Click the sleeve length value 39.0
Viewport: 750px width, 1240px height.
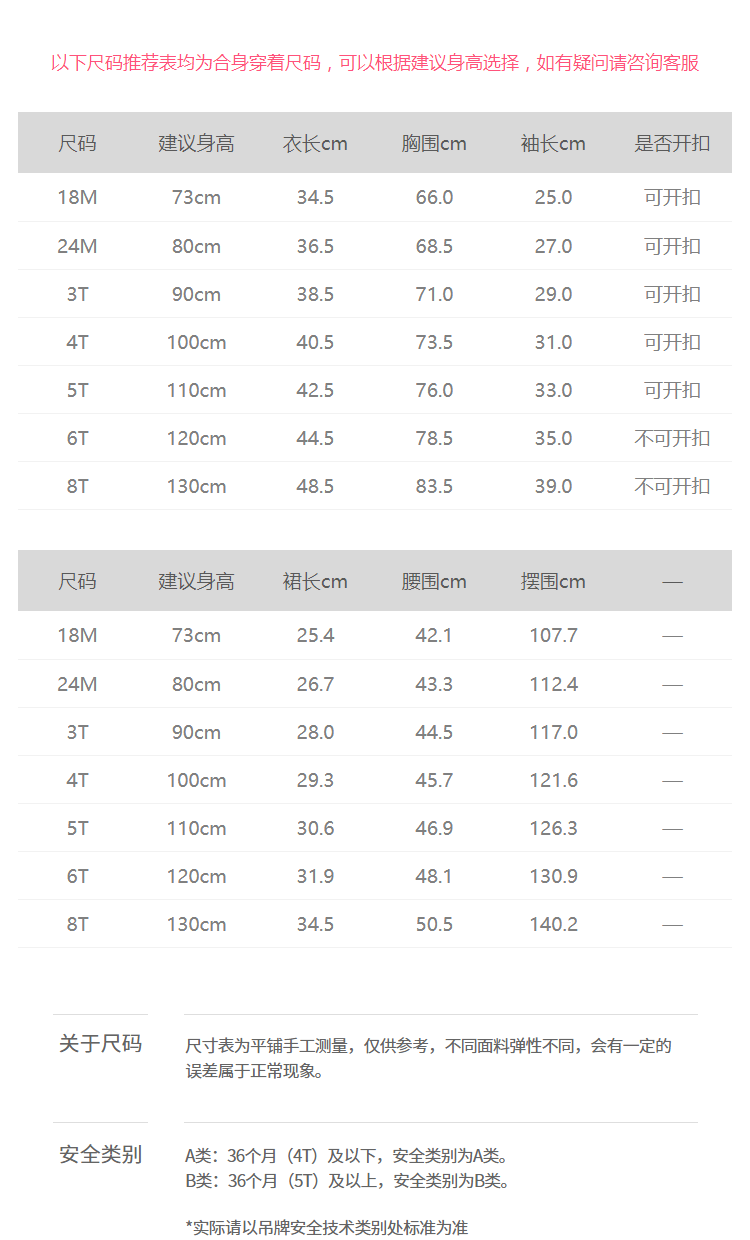click(x=553, y=487)
